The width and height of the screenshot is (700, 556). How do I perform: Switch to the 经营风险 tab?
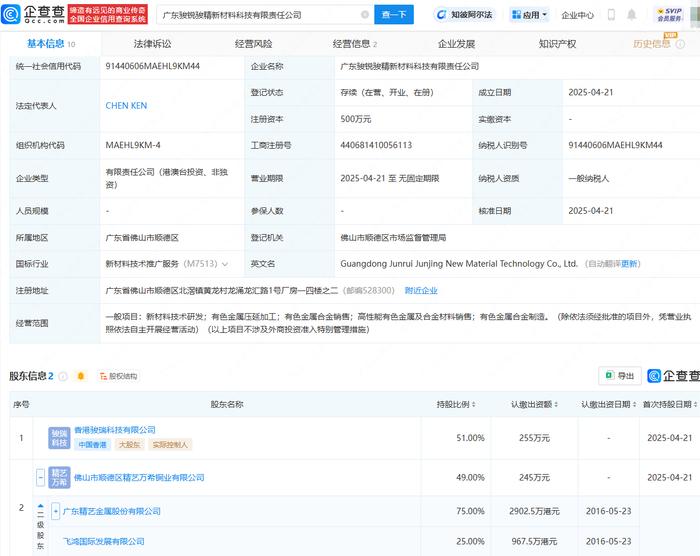pyautogui.click(x=253, y=44)
